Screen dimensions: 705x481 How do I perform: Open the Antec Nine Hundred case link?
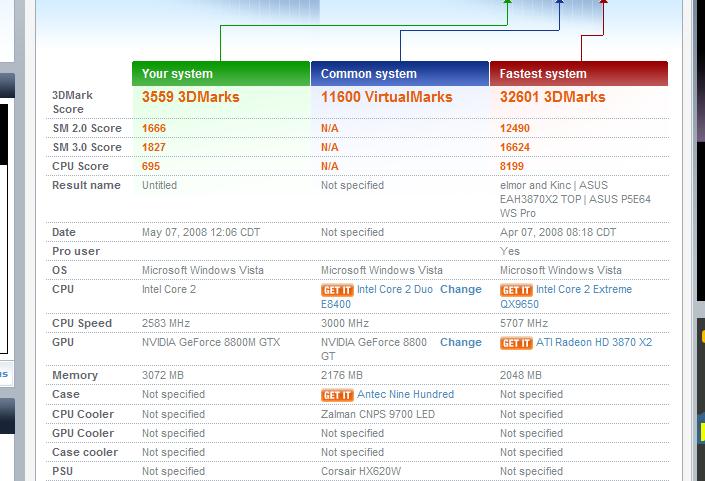point(406,394)
